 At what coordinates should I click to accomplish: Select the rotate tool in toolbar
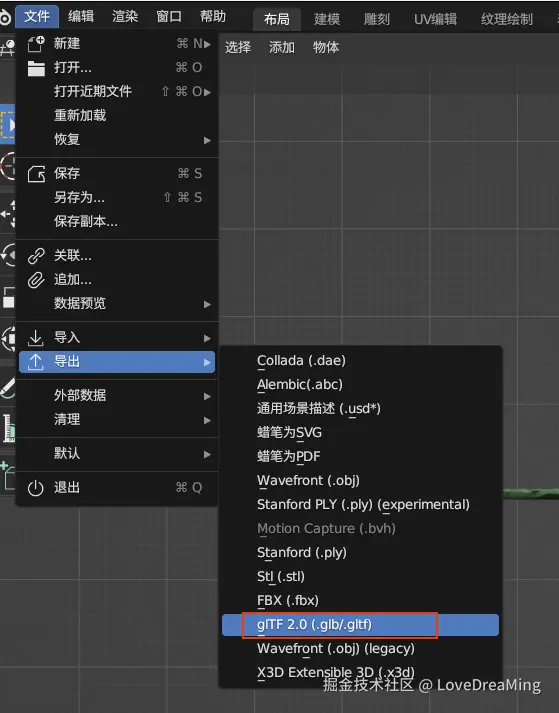click(x=7, y=255)
